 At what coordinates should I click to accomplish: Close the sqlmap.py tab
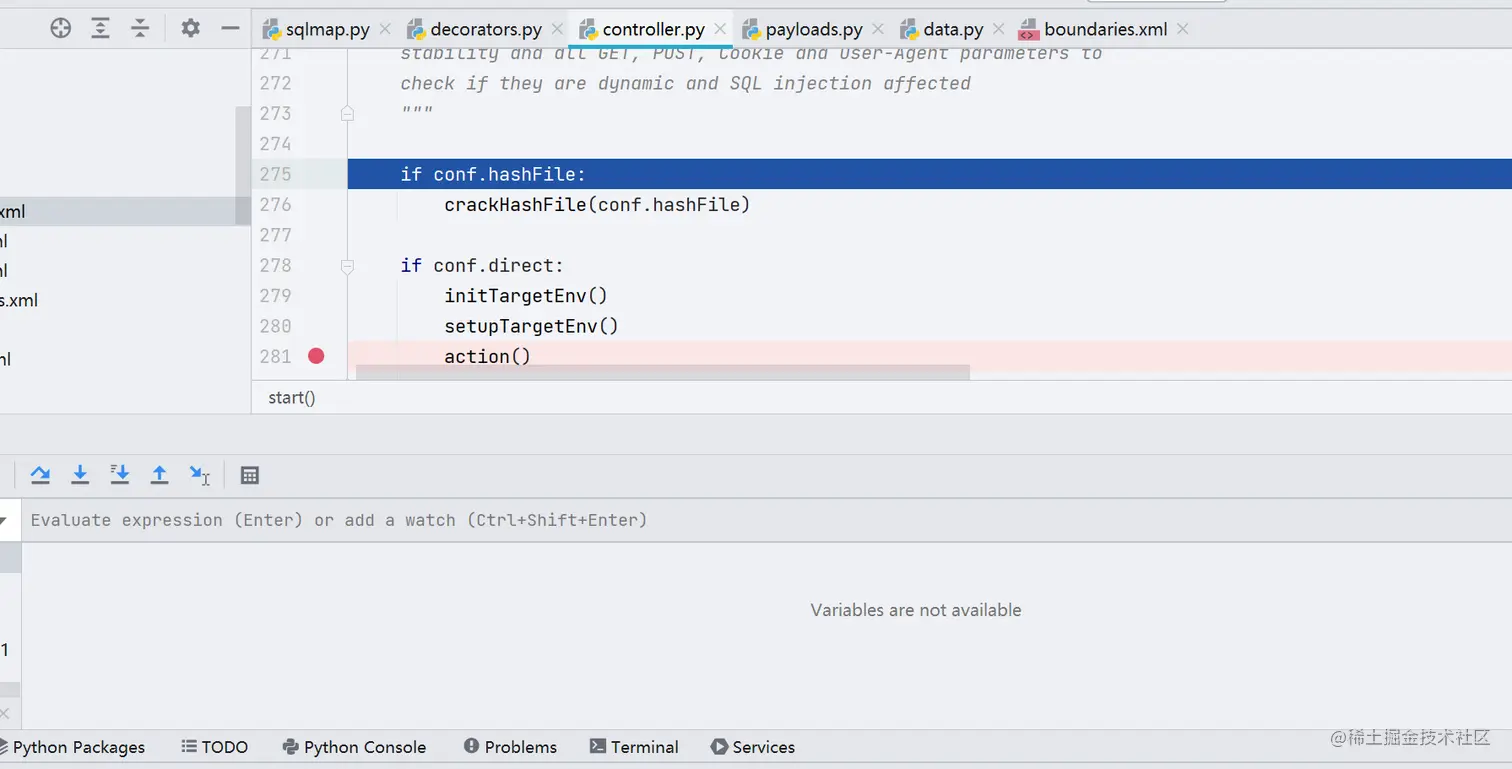click(x=385, y=30)
